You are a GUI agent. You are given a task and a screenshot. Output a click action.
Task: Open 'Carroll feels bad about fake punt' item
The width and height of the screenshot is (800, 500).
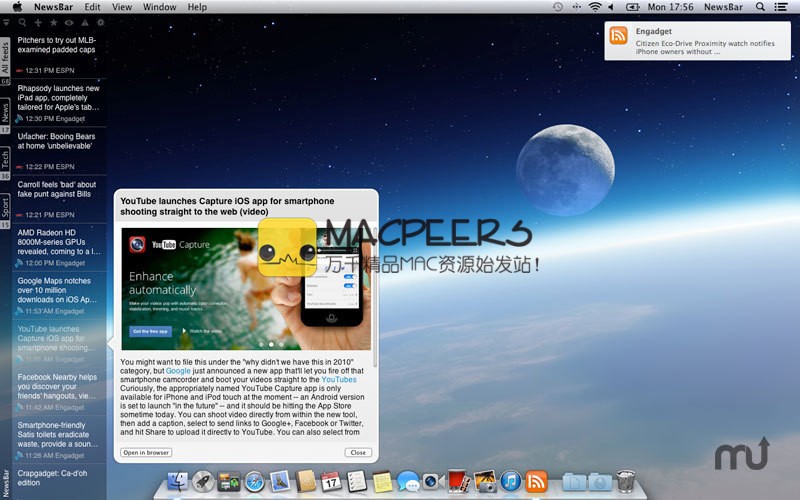pyautogui.click(x=59, y=199)
